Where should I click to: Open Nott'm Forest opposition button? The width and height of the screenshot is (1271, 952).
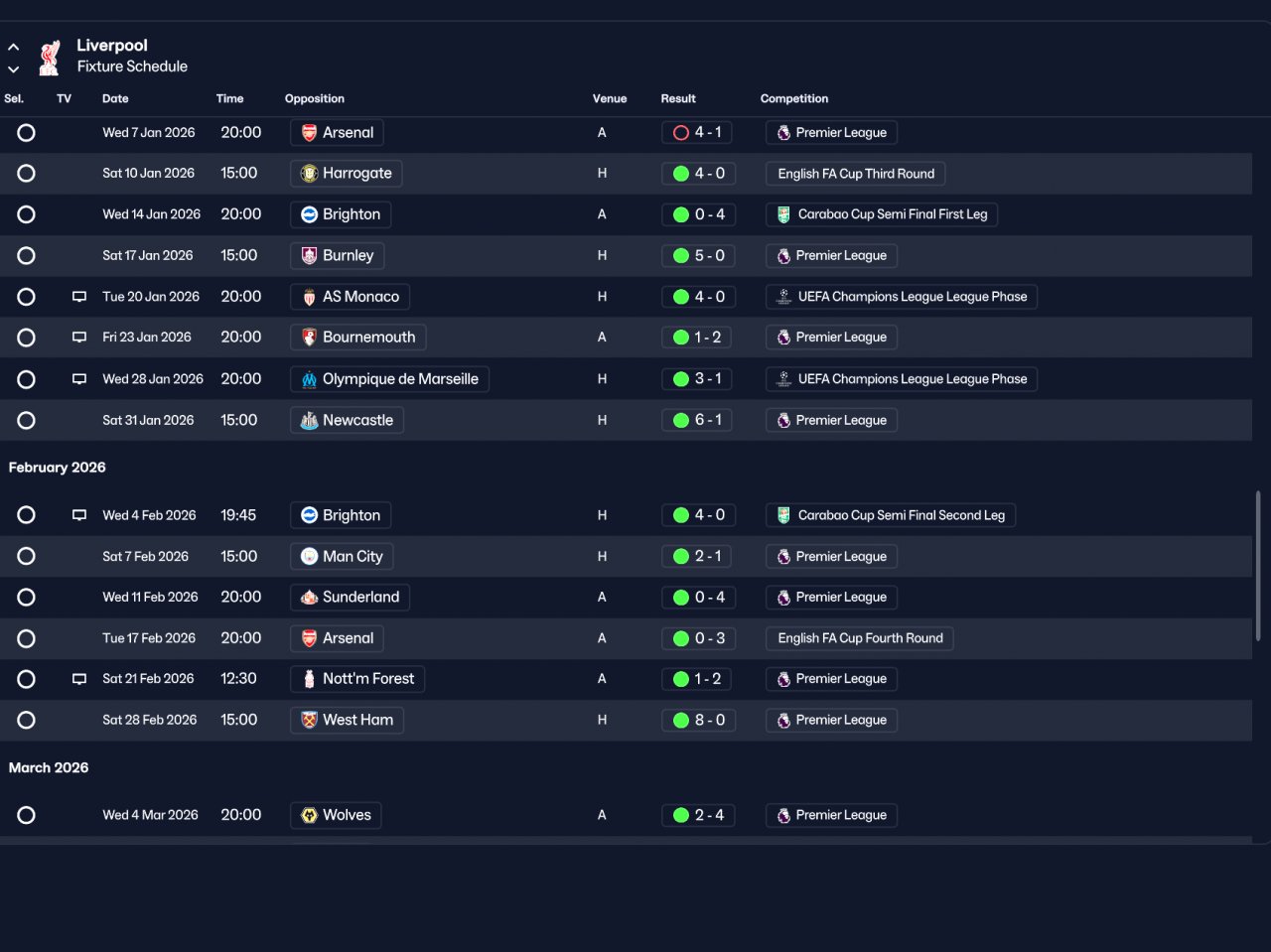[x=357, y=679]
